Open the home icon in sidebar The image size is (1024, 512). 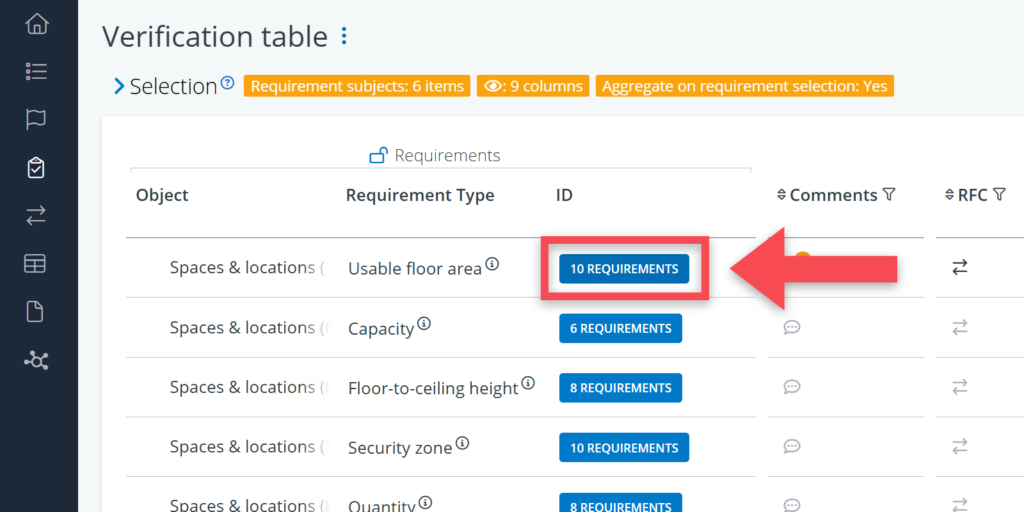[x=36, y=23]
